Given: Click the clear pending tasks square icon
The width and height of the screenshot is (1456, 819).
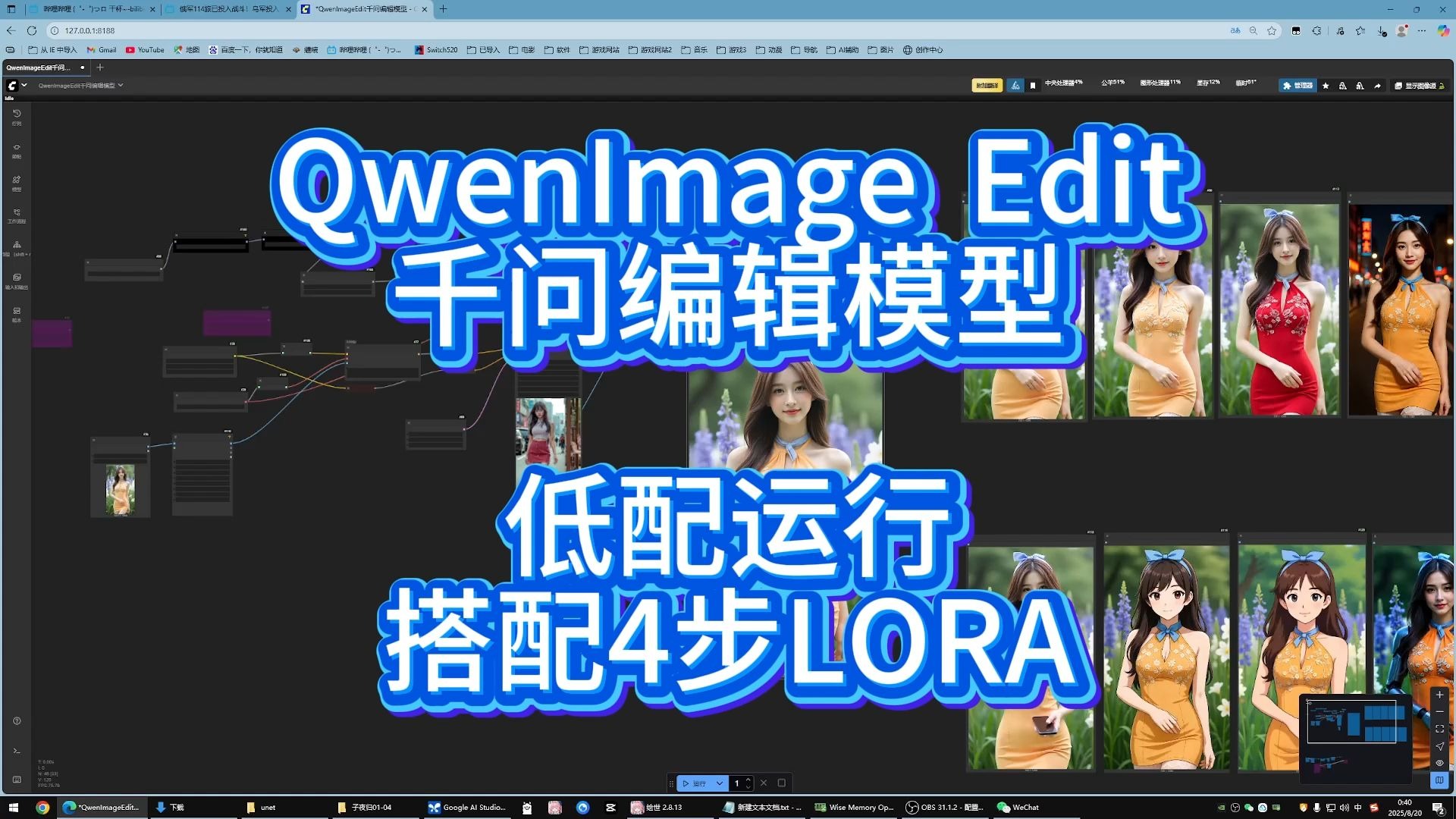Looking at the screenshot, I should click(782, 783).
